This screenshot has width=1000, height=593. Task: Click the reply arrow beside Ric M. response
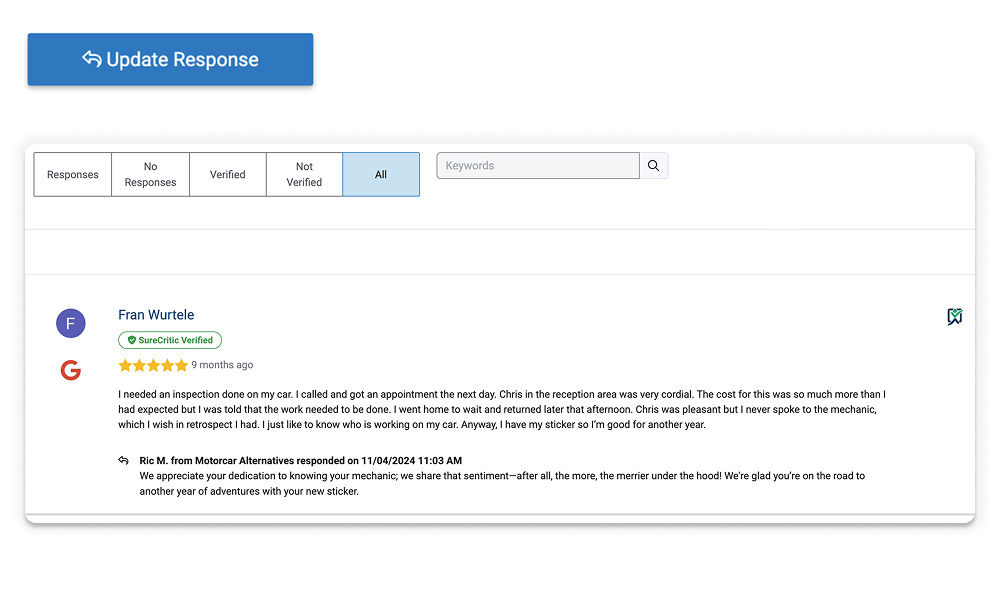[123, 460]
